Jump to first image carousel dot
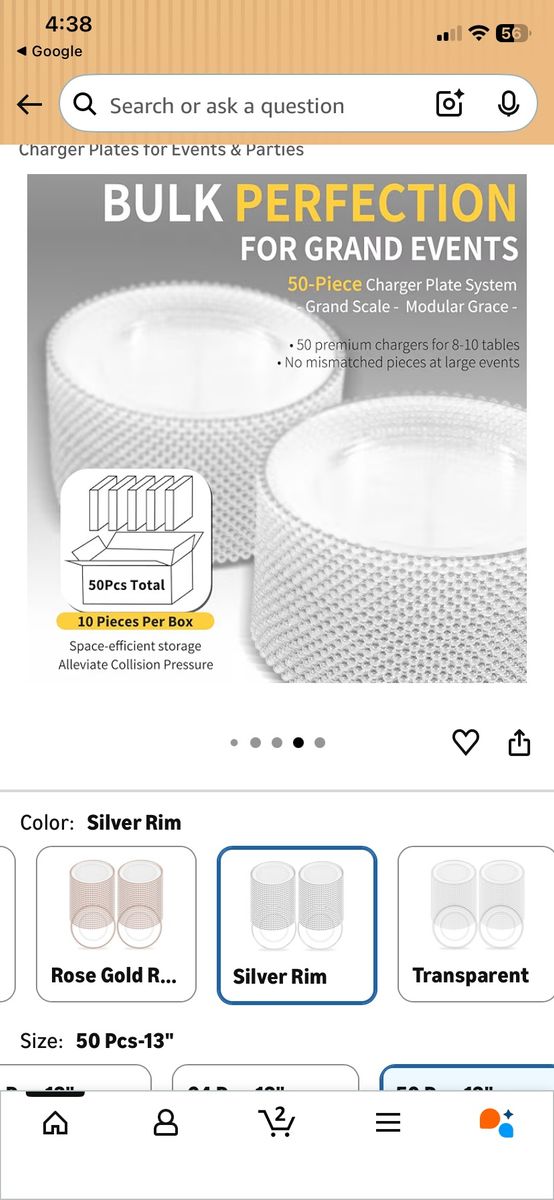The image size is (554, 1200). (x=234, y=743)
